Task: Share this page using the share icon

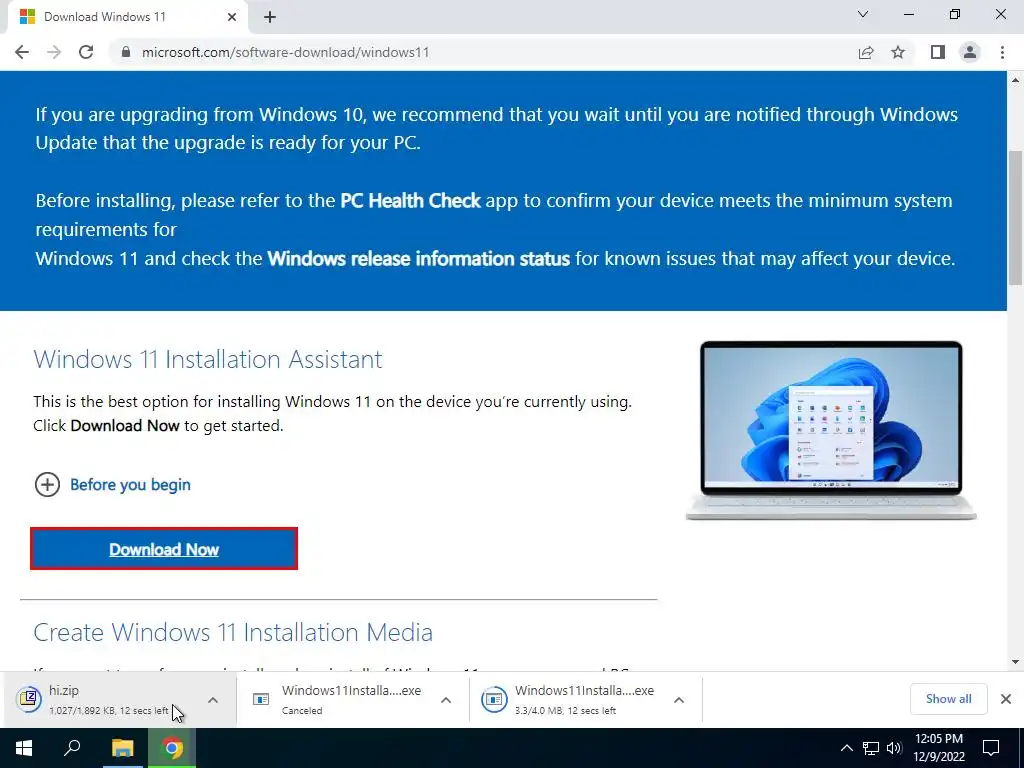Action: (866, 52)
